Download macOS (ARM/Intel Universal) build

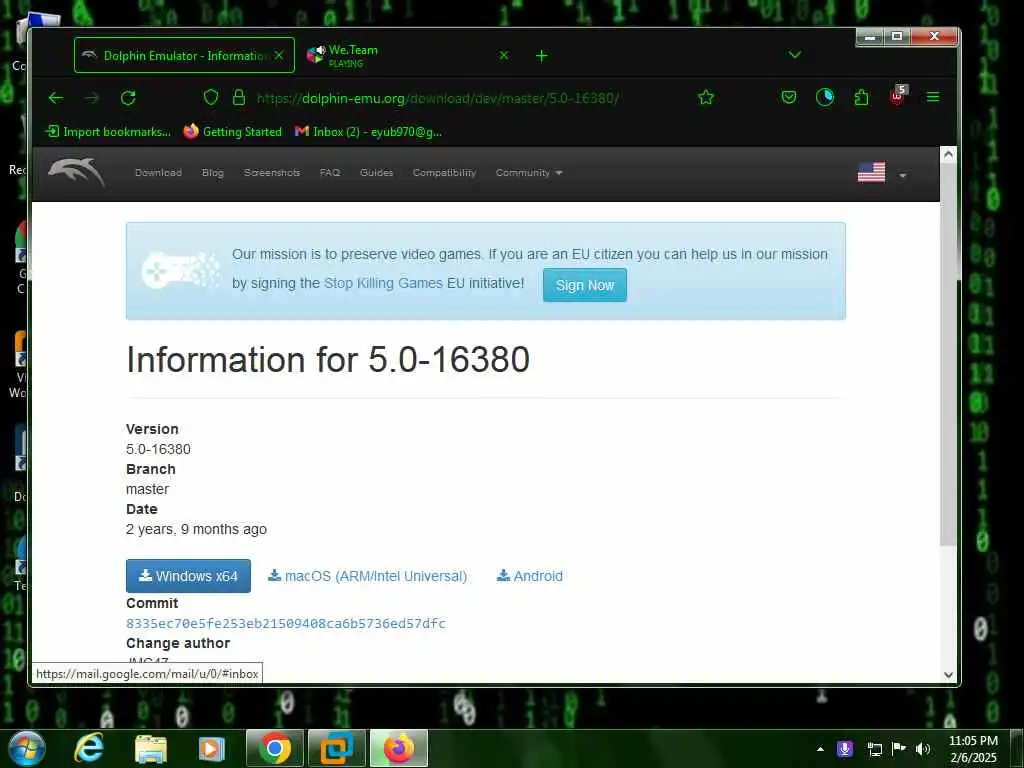pyautogui.click(x=368, y=576)
